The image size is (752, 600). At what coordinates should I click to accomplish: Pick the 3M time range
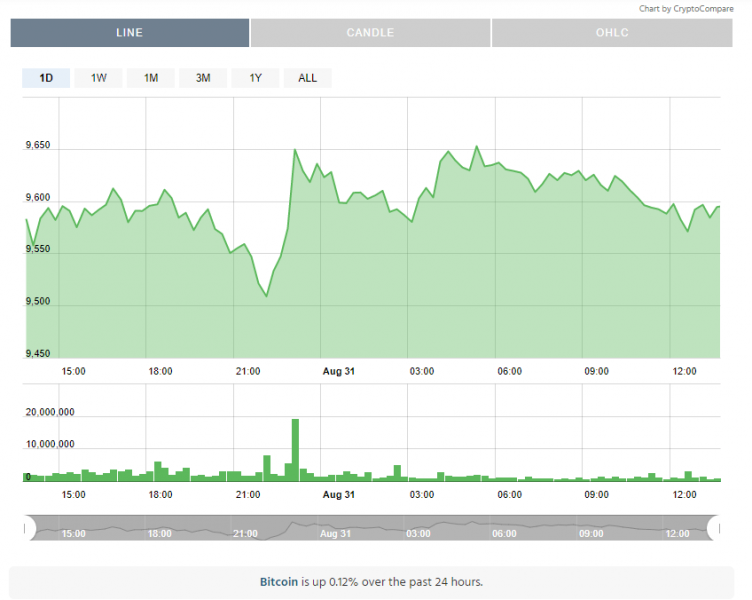coord(203,78)
